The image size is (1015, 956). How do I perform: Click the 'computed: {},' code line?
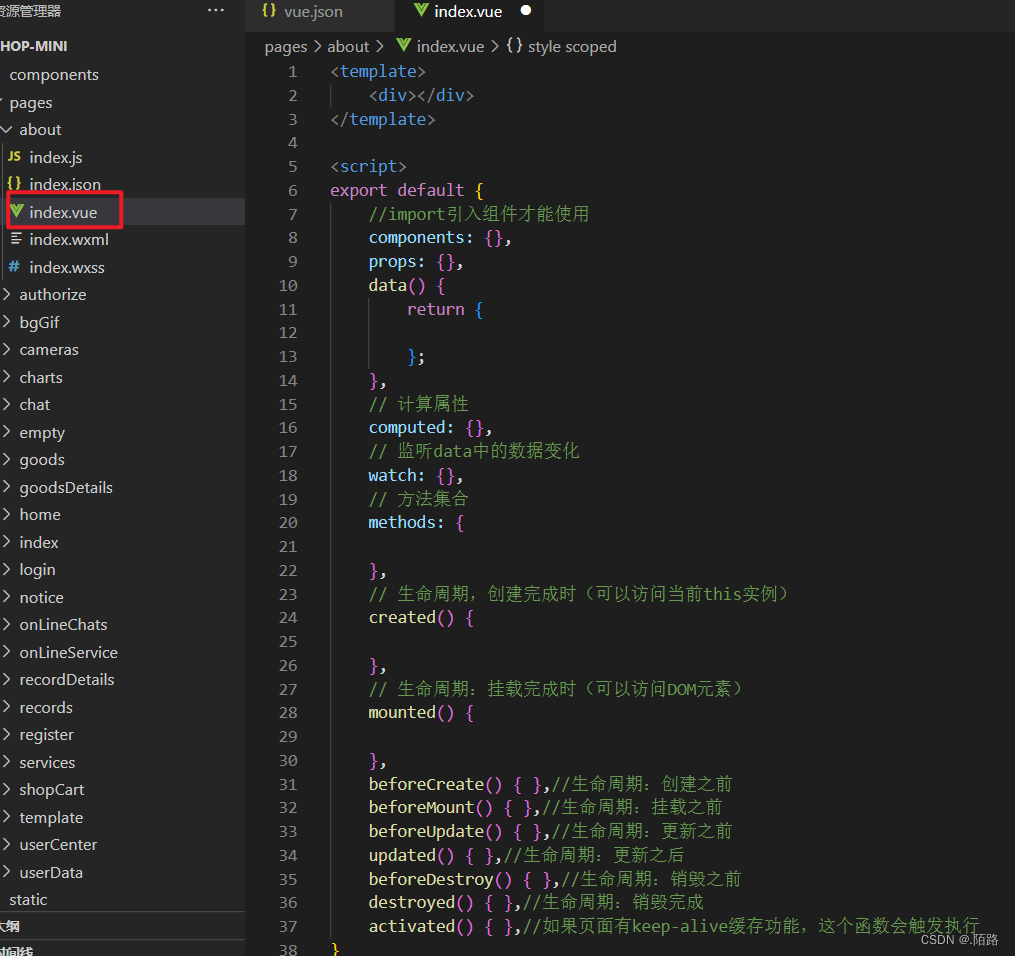(x=430, y=427)
